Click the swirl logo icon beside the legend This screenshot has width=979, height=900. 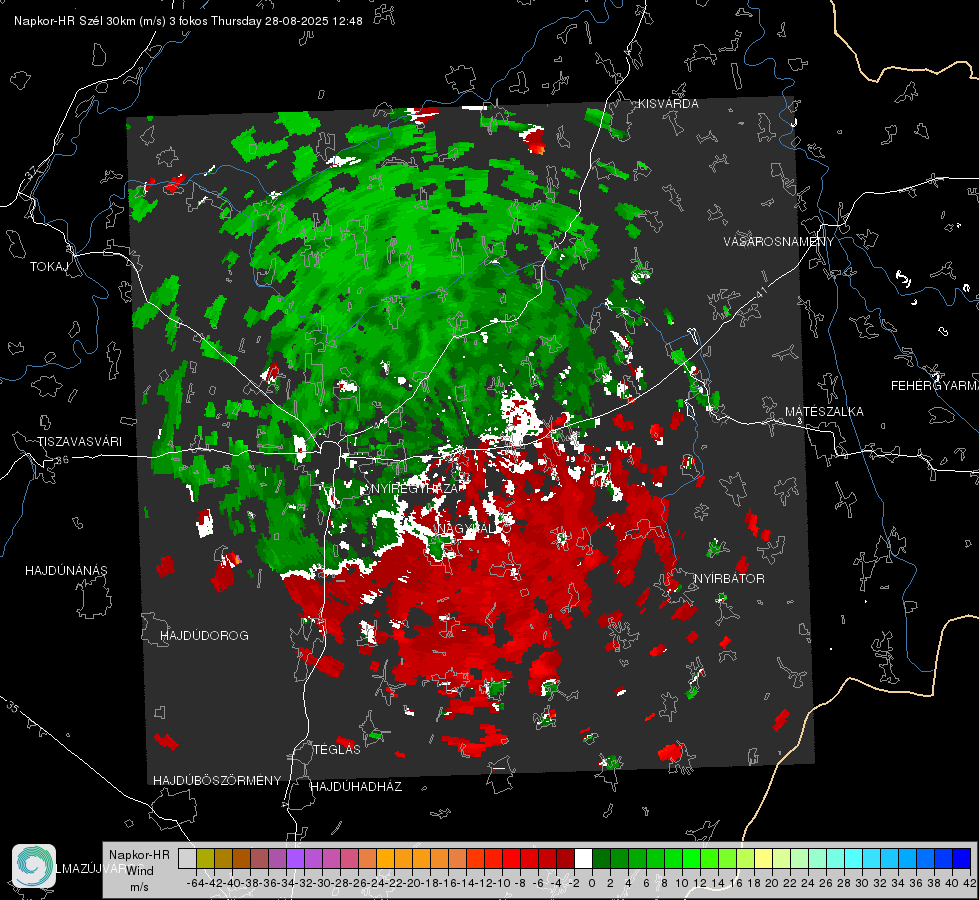click(34, 866)
